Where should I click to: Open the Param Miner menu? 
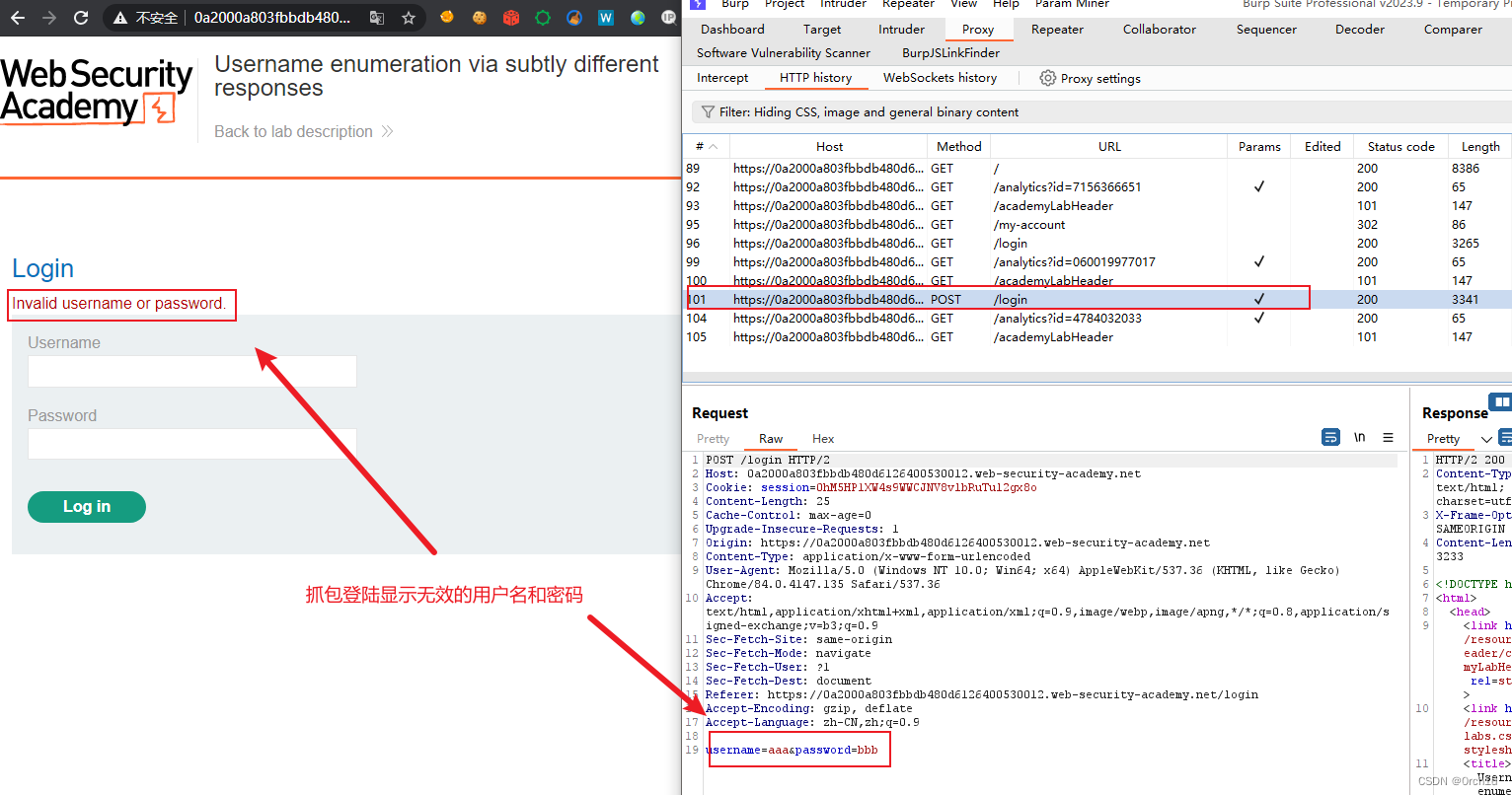[1073, 4]
